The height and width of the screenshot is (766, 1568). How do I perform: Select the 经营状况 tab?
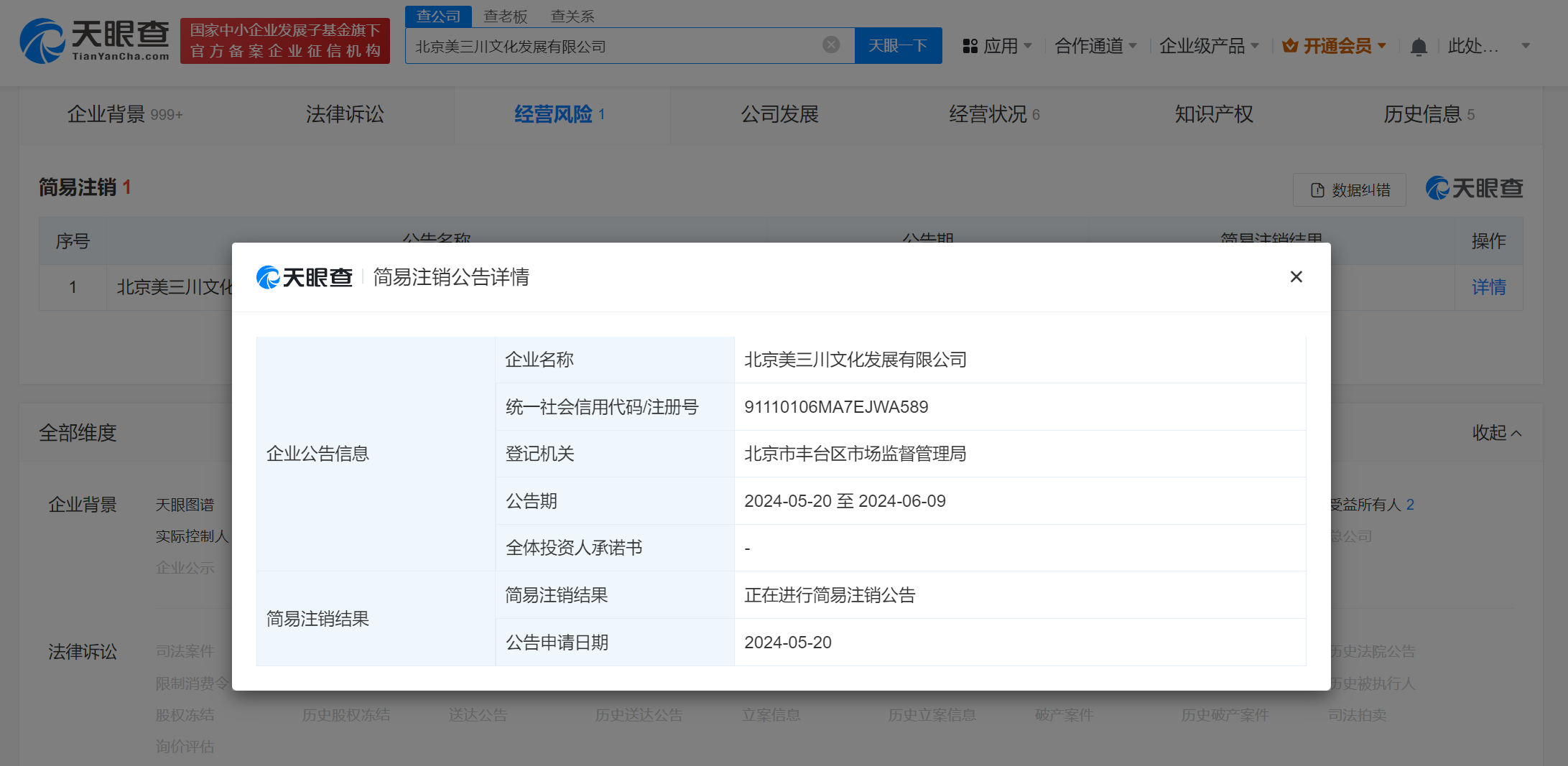click(994, 114)
